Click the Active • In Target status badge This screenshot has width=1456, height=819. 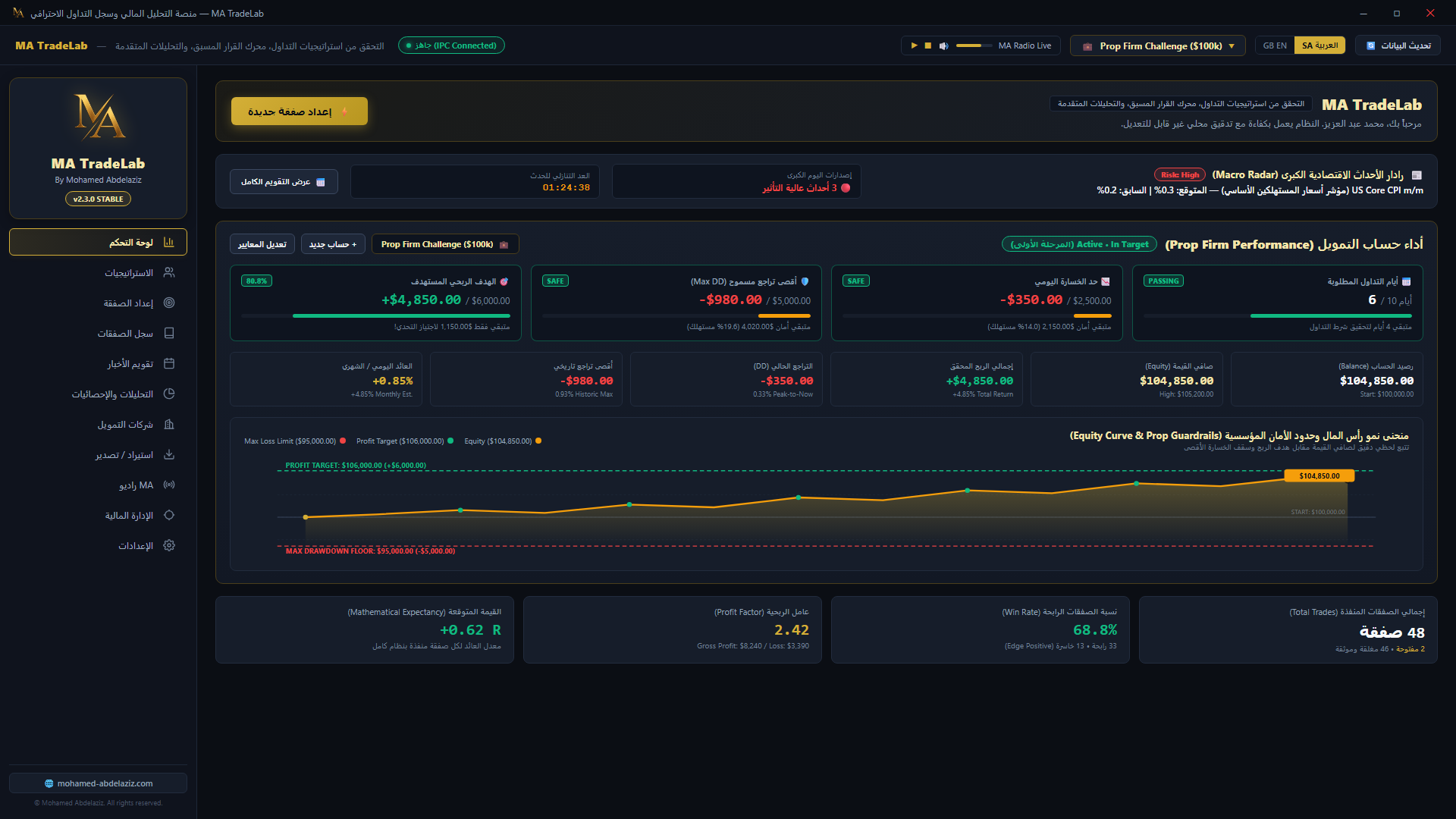1079,244
